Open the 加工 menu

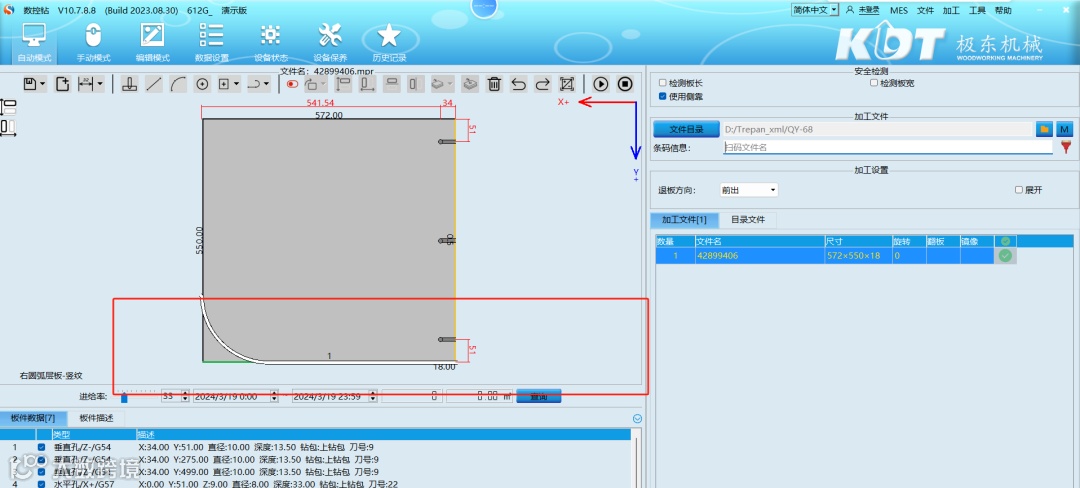[x=951, y=10]
